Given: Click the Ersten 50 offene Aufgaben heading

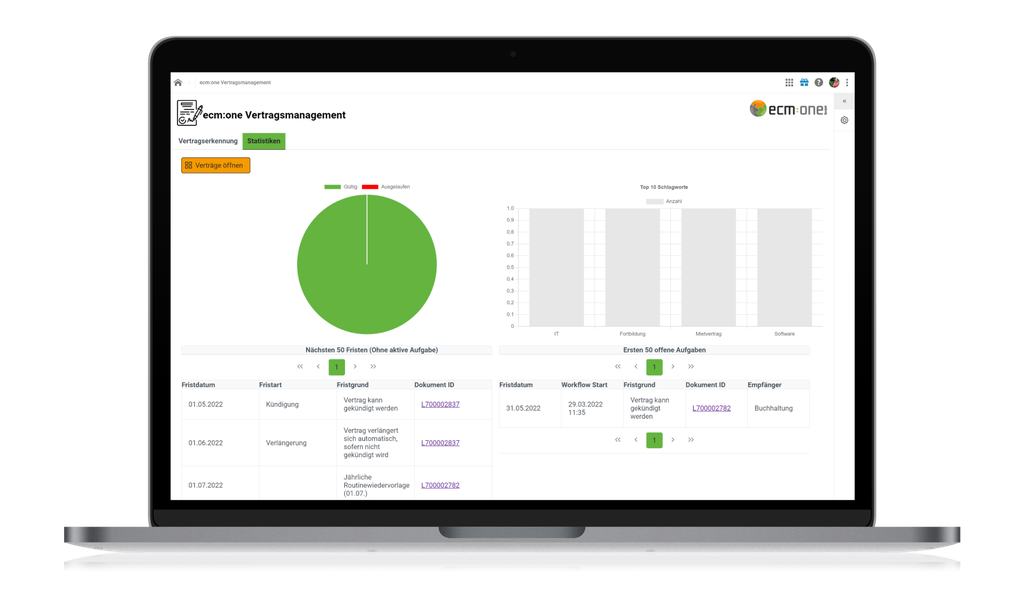Looking at the screenshot, I should 664,351.
